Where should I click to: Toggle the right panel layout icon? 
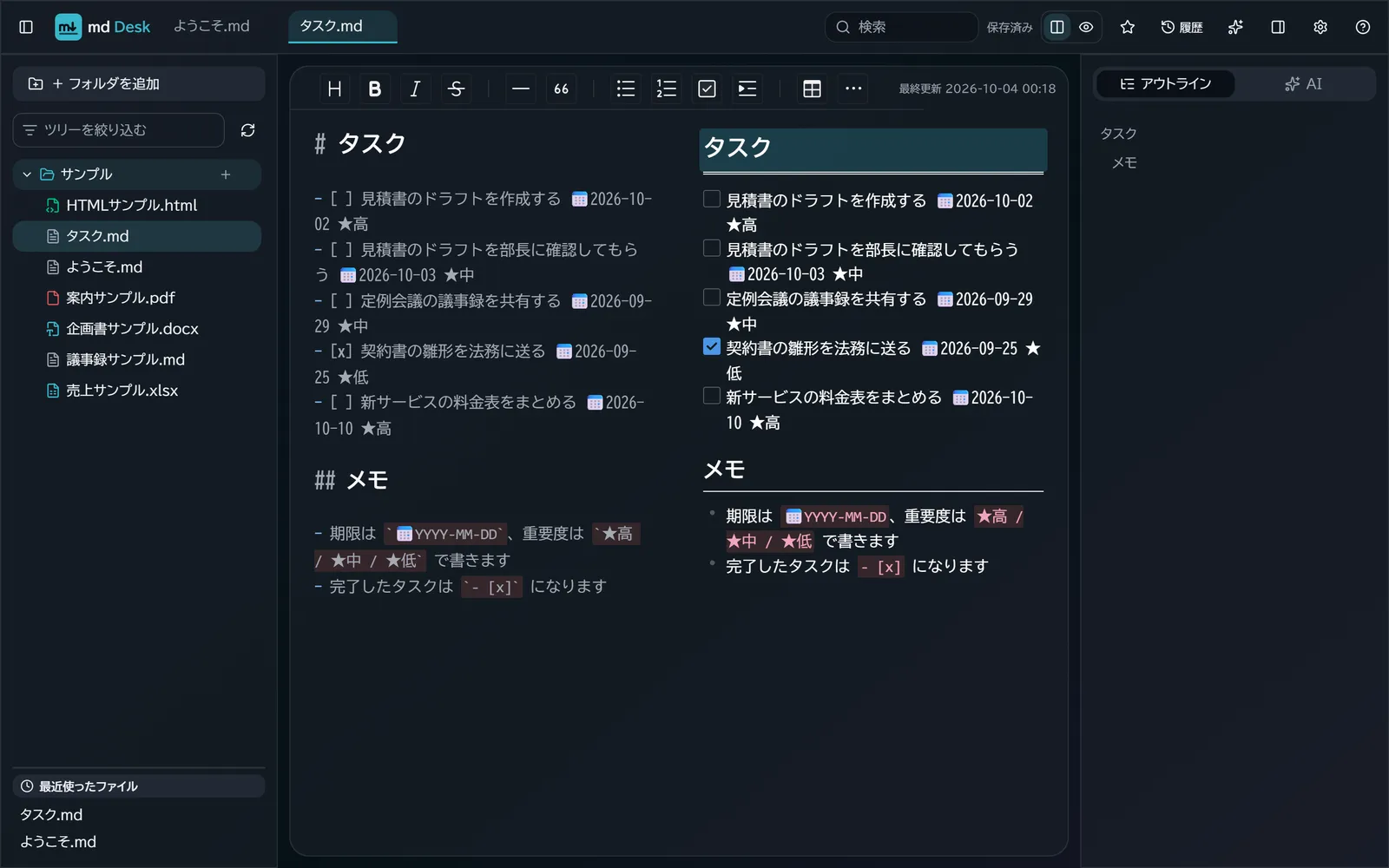(x=1278, y=27)
